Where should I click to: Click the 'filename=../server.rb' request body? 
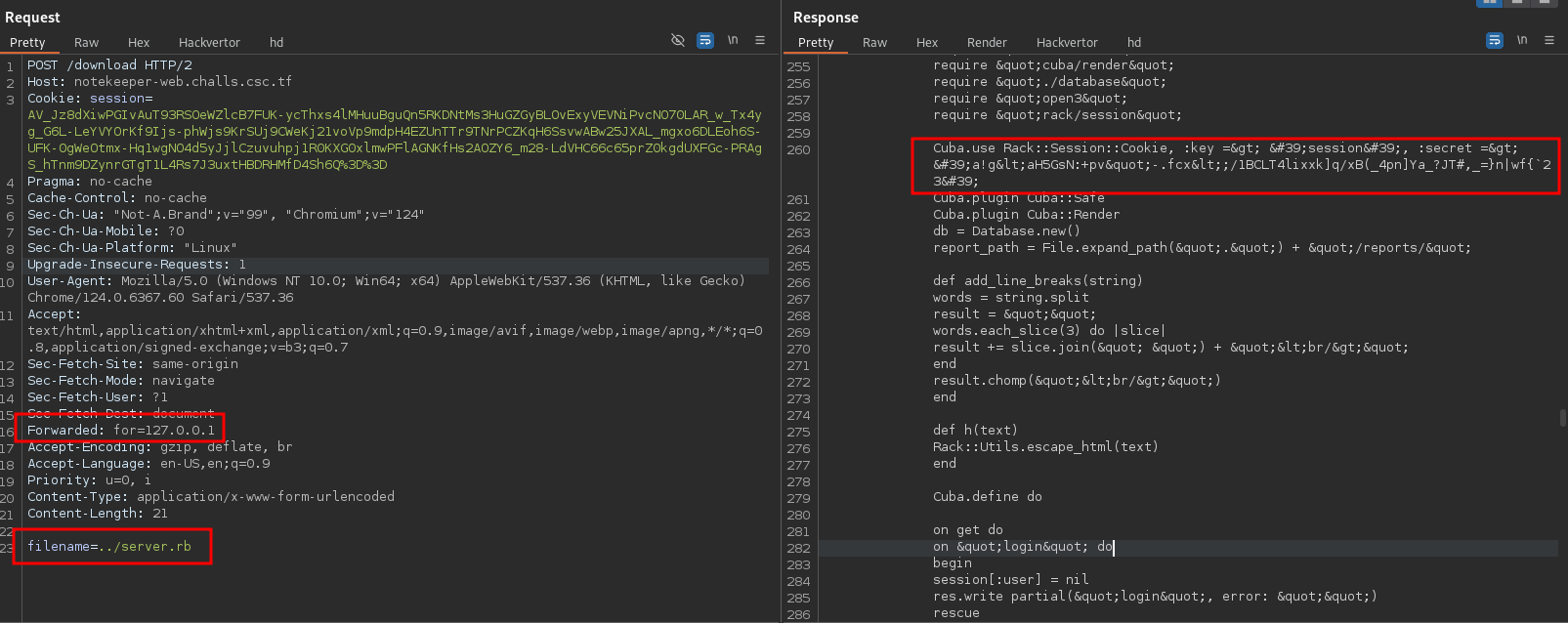pyautogui.click(x=109, y=547)
